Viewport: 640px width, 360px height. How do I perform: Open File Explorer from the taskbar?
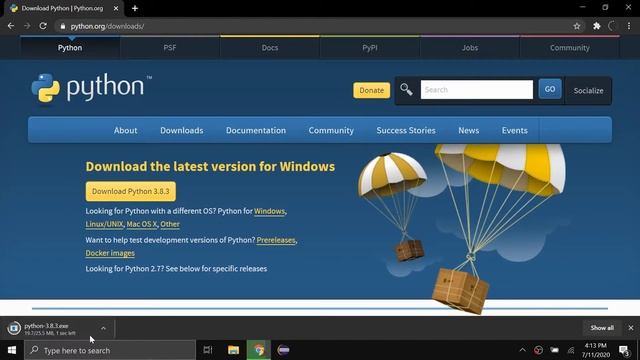pyautogui.click(x=233, y=350)
